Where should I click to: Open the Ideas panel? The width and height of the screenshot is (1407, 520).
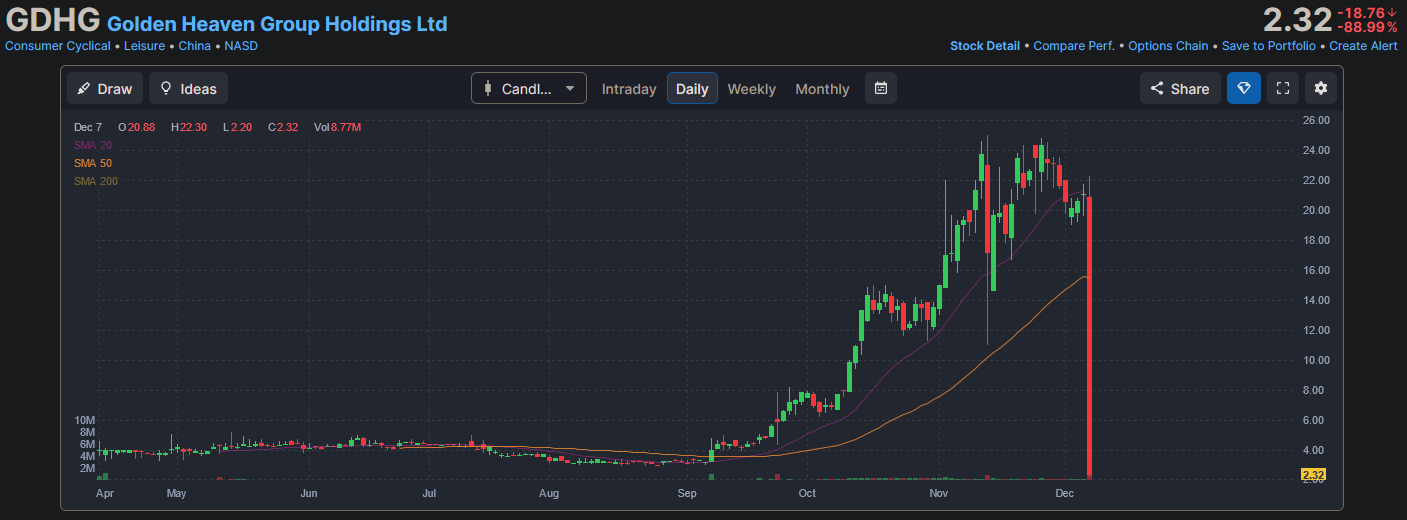(188, 88)
